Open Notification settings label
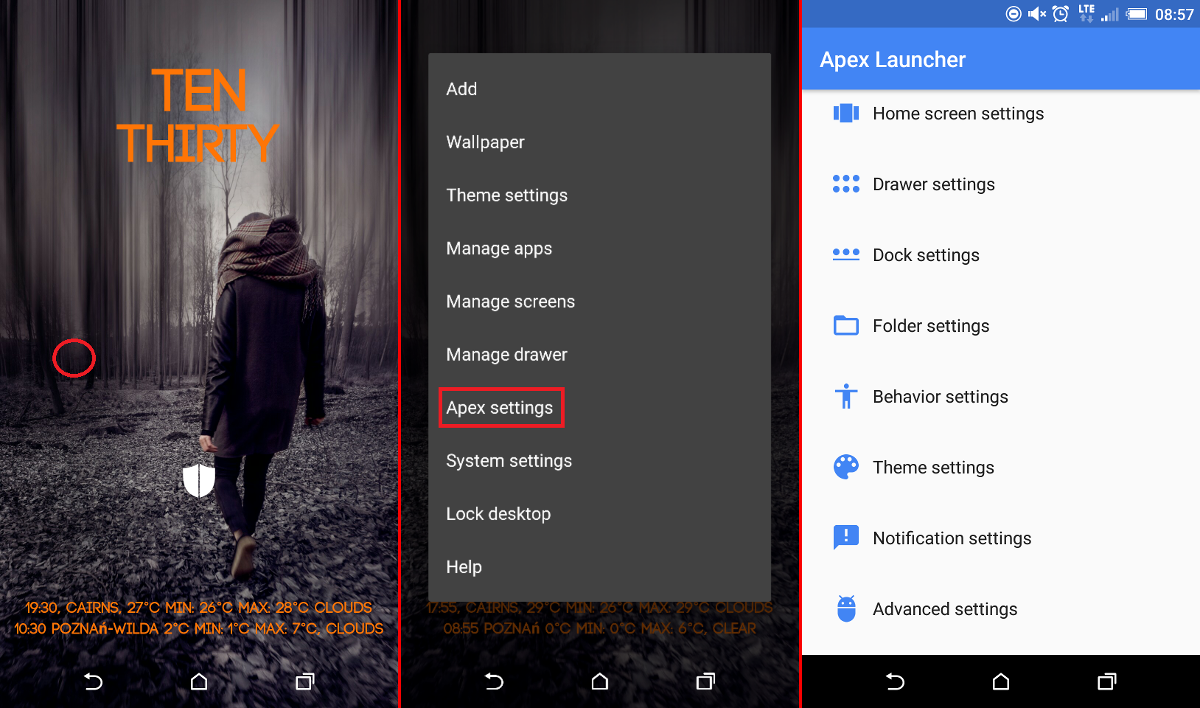This screenshot has height=708, width=1200. click(952, 539)
